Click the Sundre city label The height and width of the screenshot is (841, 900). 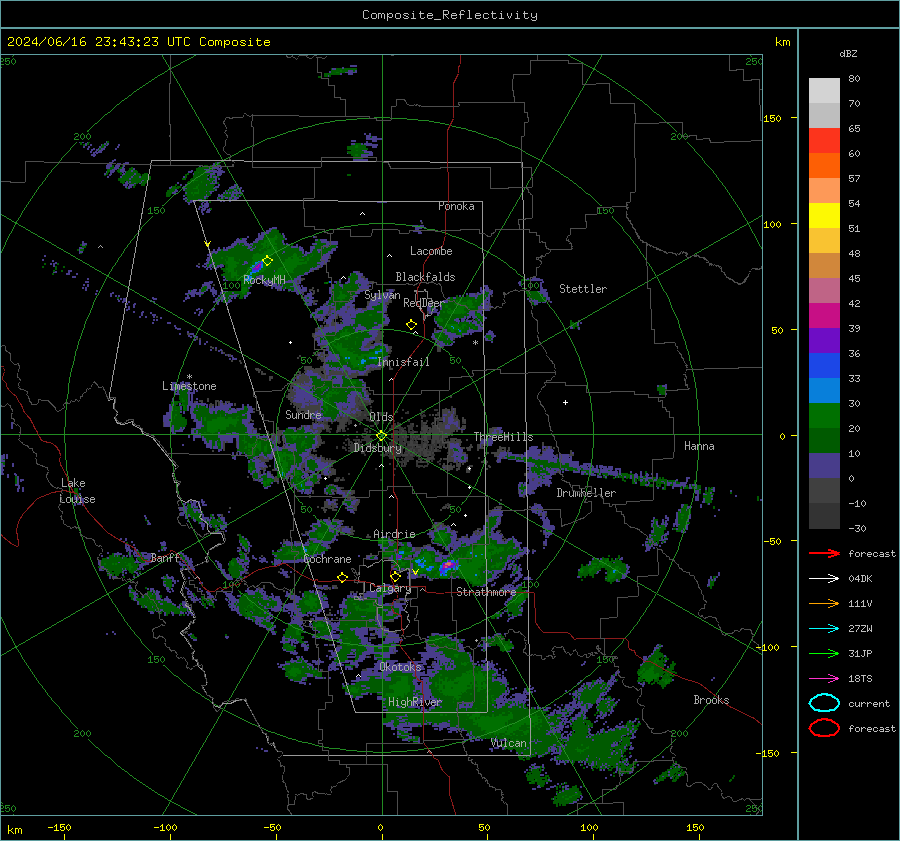(303, 414)
